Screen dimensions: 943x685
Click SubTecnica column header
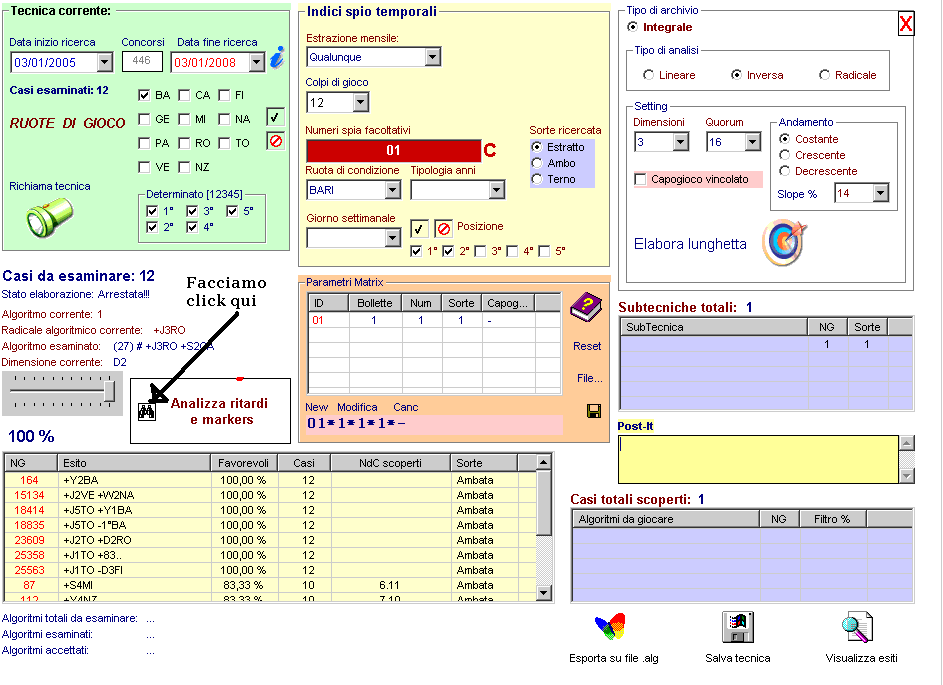click(714, 327)
